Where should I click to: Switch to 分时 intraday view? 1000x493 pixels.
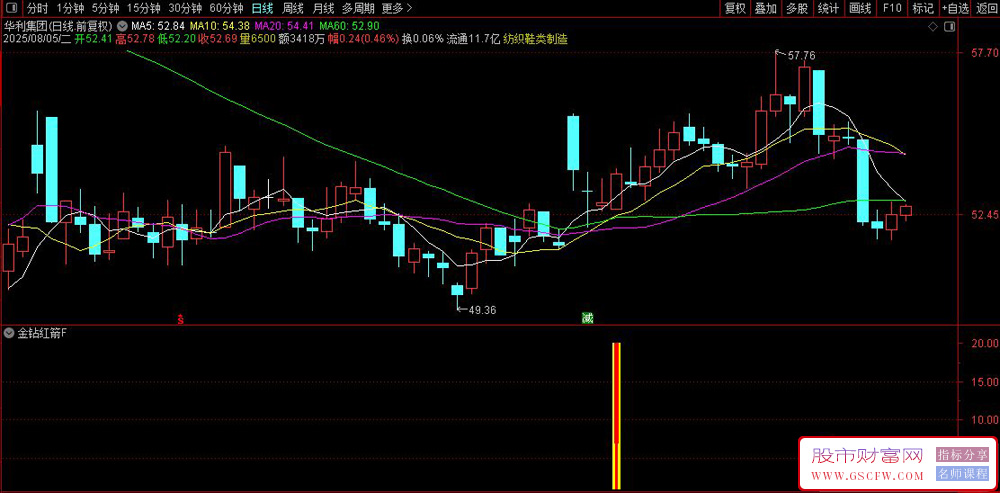(38, 8)
